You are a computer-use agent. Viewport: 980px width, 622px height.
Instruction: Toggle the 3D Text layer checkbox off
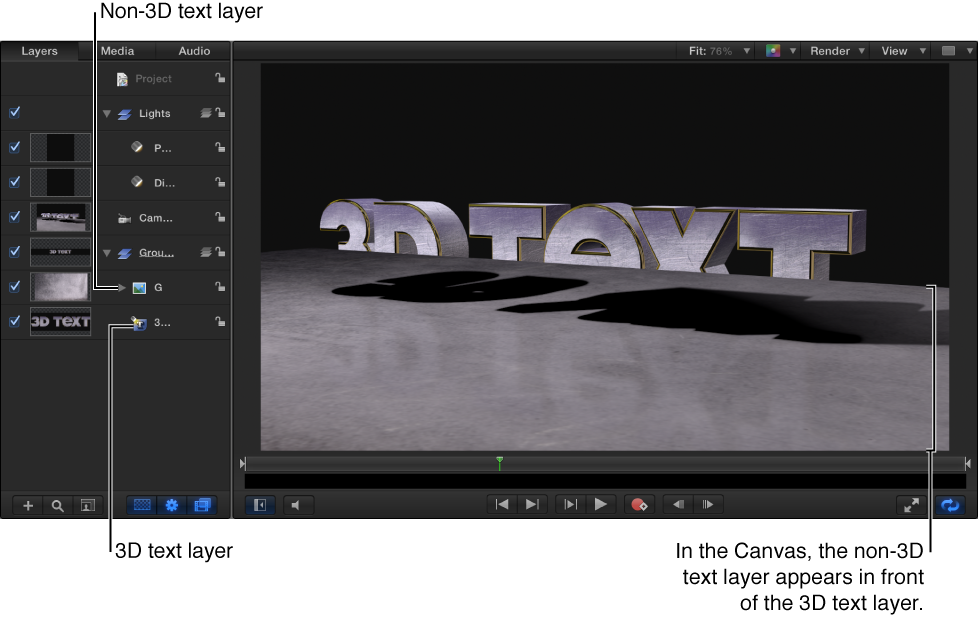tap(14, 321)
